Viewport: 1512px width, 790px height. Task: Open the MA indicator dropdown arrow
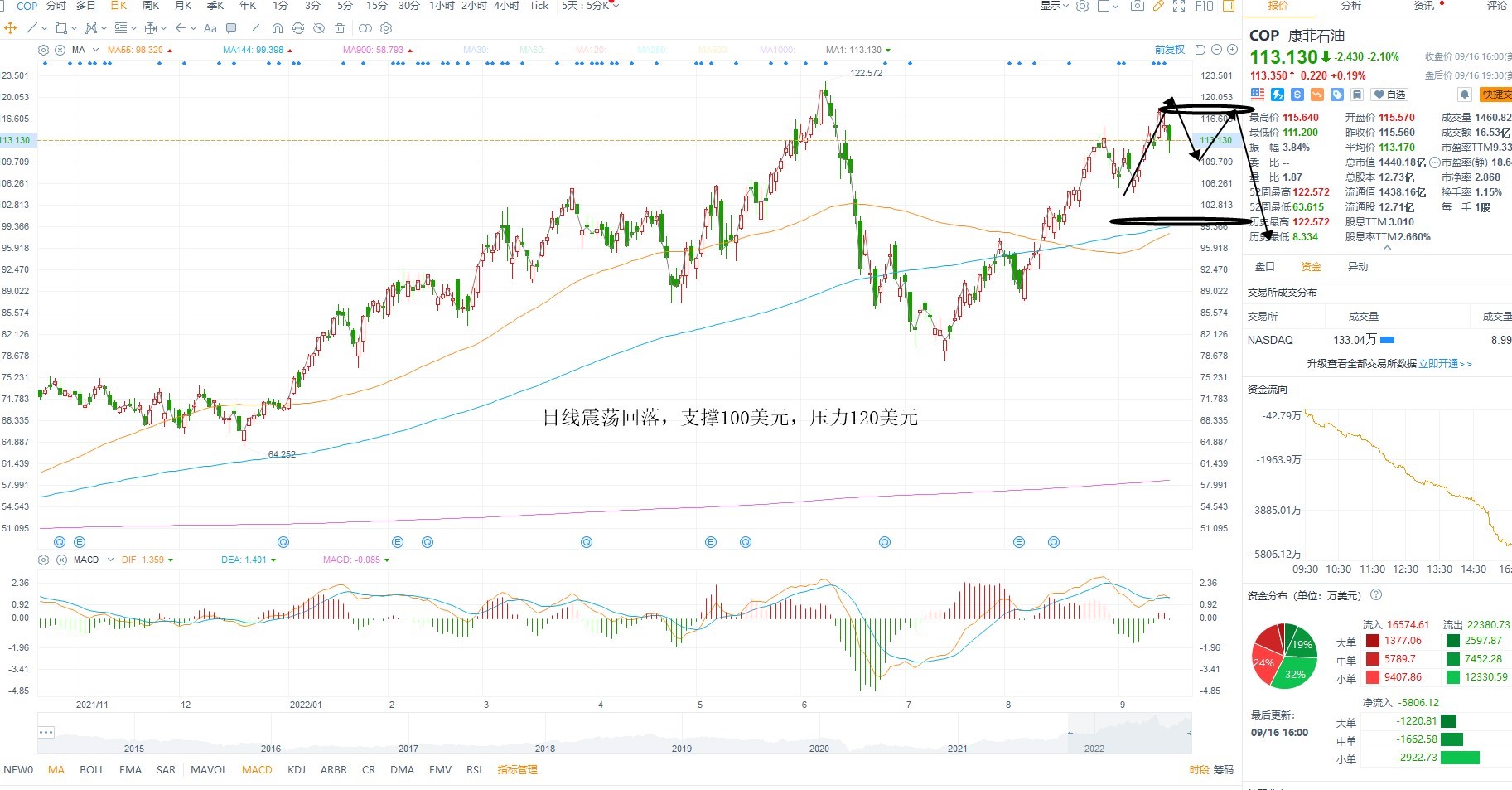[x=95, y=50]
